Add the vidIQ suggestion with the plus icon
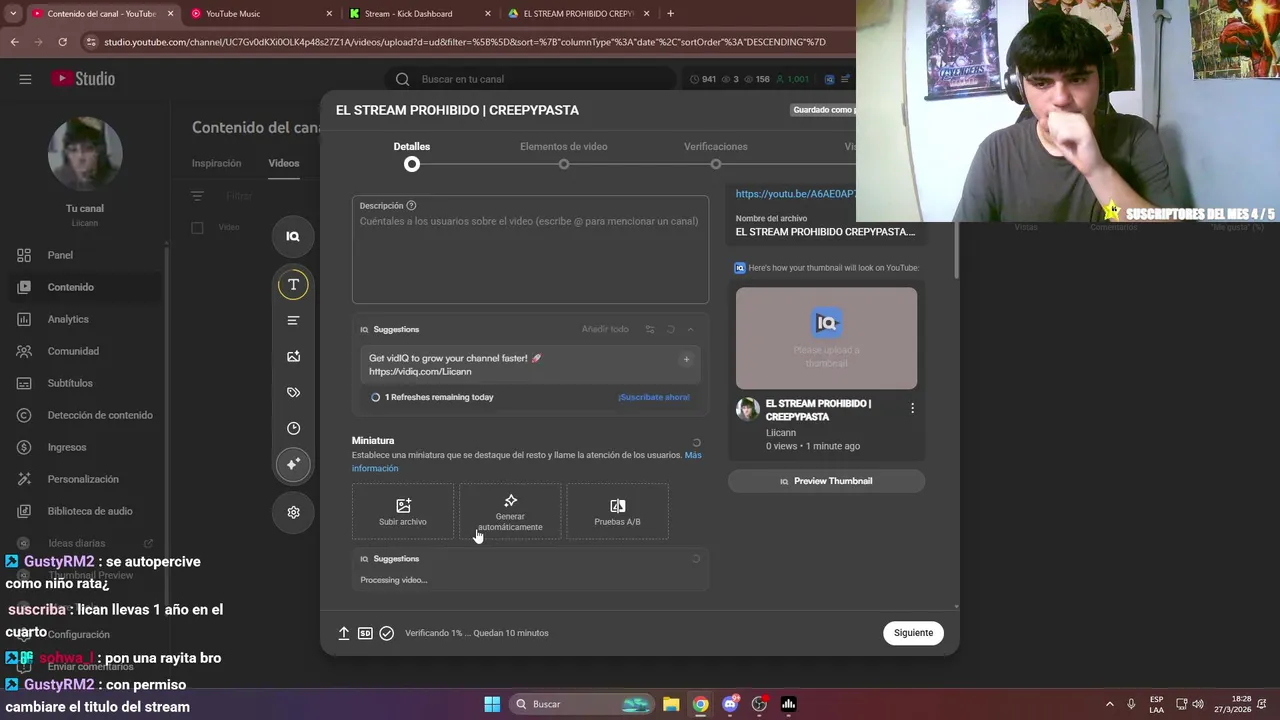 pos(686,359)
